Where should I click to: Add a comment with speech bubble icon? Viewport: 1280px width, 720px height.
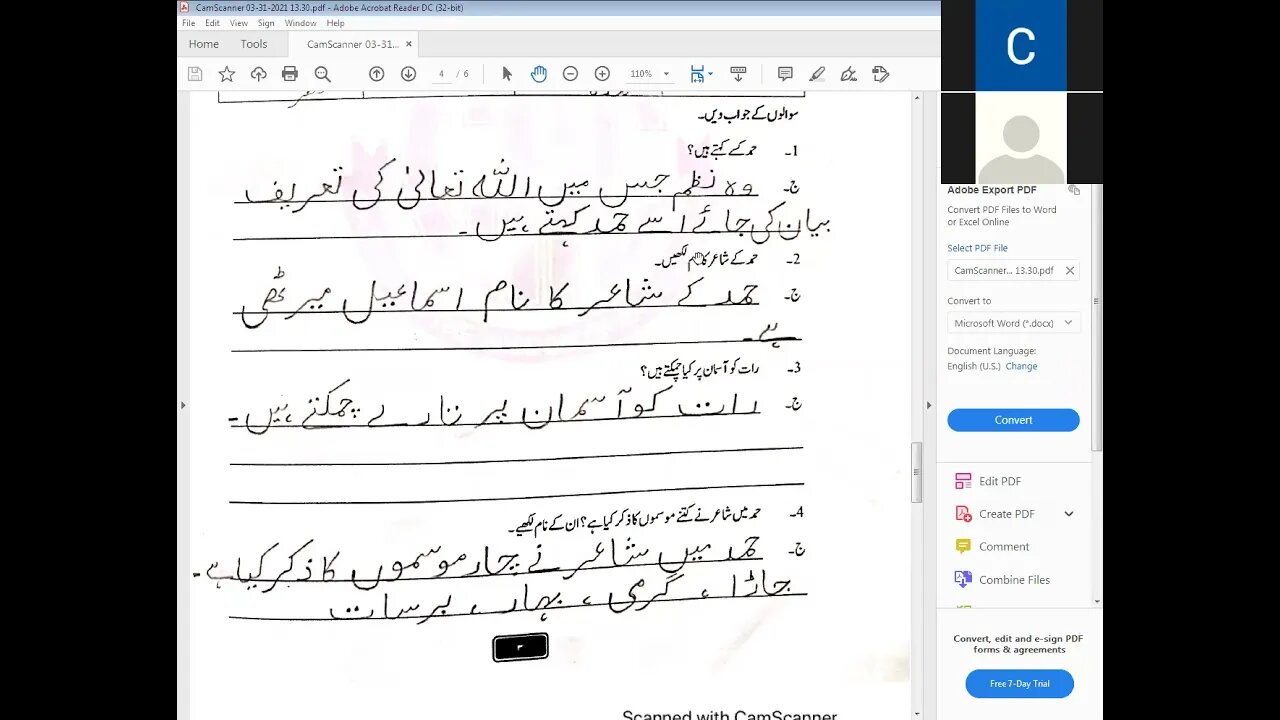tap(785, 74)
